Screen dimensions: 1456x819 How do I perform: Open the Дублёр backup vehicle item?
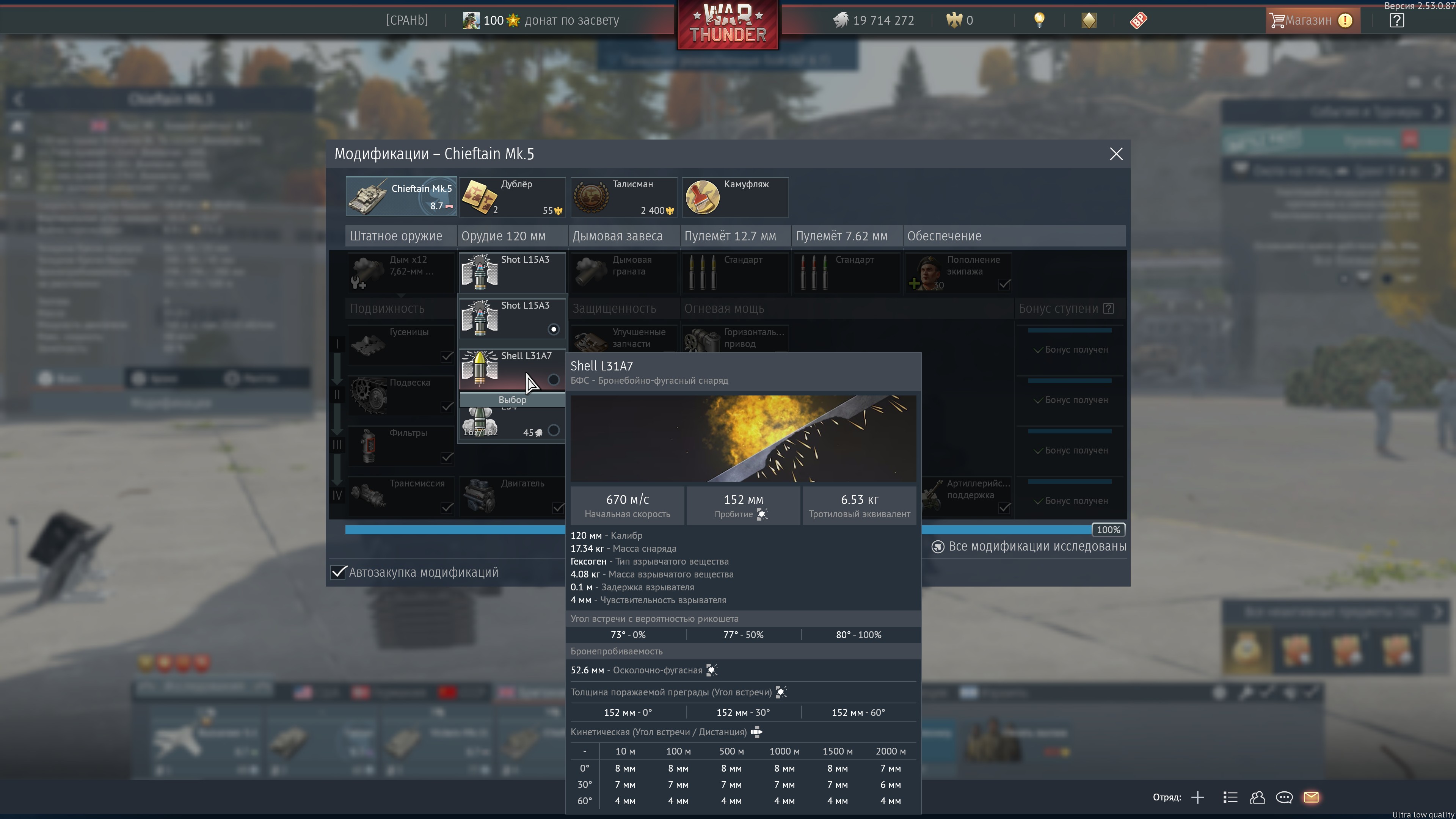click(x=511, y=197)
